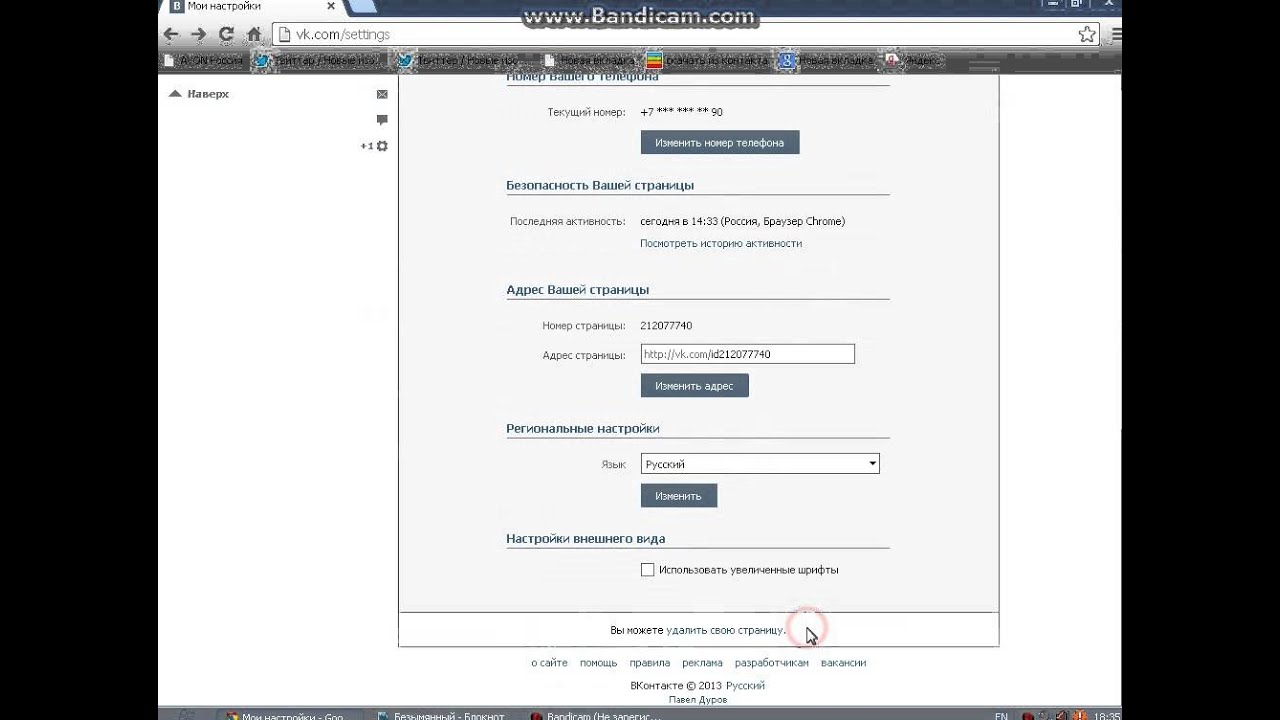Open the о сайте footer link
Screen dimensions: 1280x720
[x=549, y=662]
